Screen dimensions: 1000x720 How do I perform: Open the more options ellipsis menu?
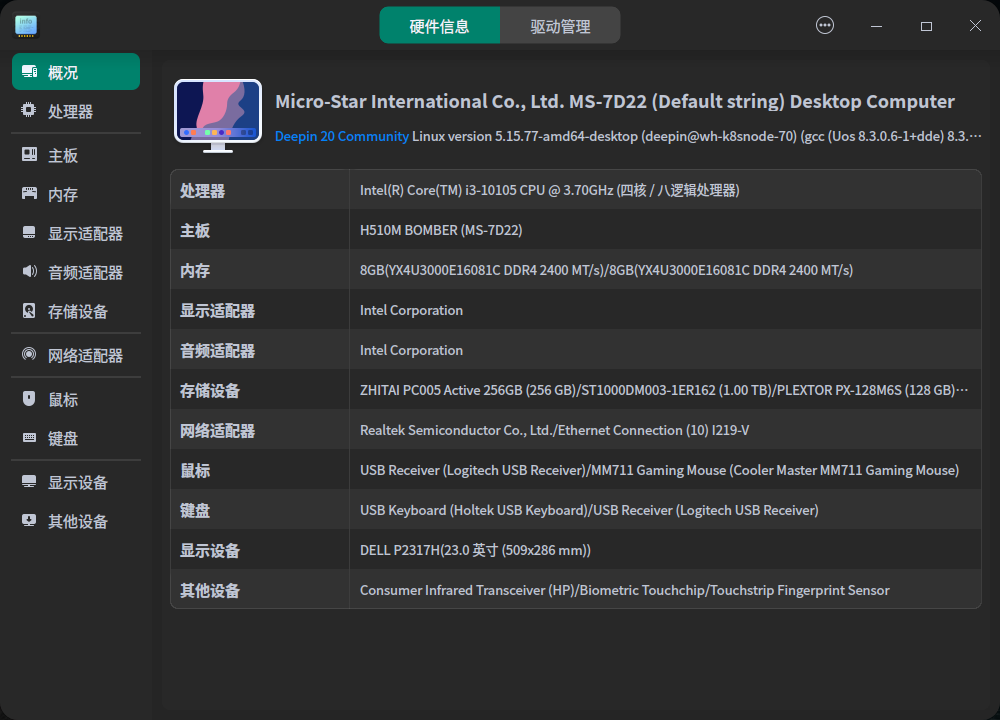[824, 25]
